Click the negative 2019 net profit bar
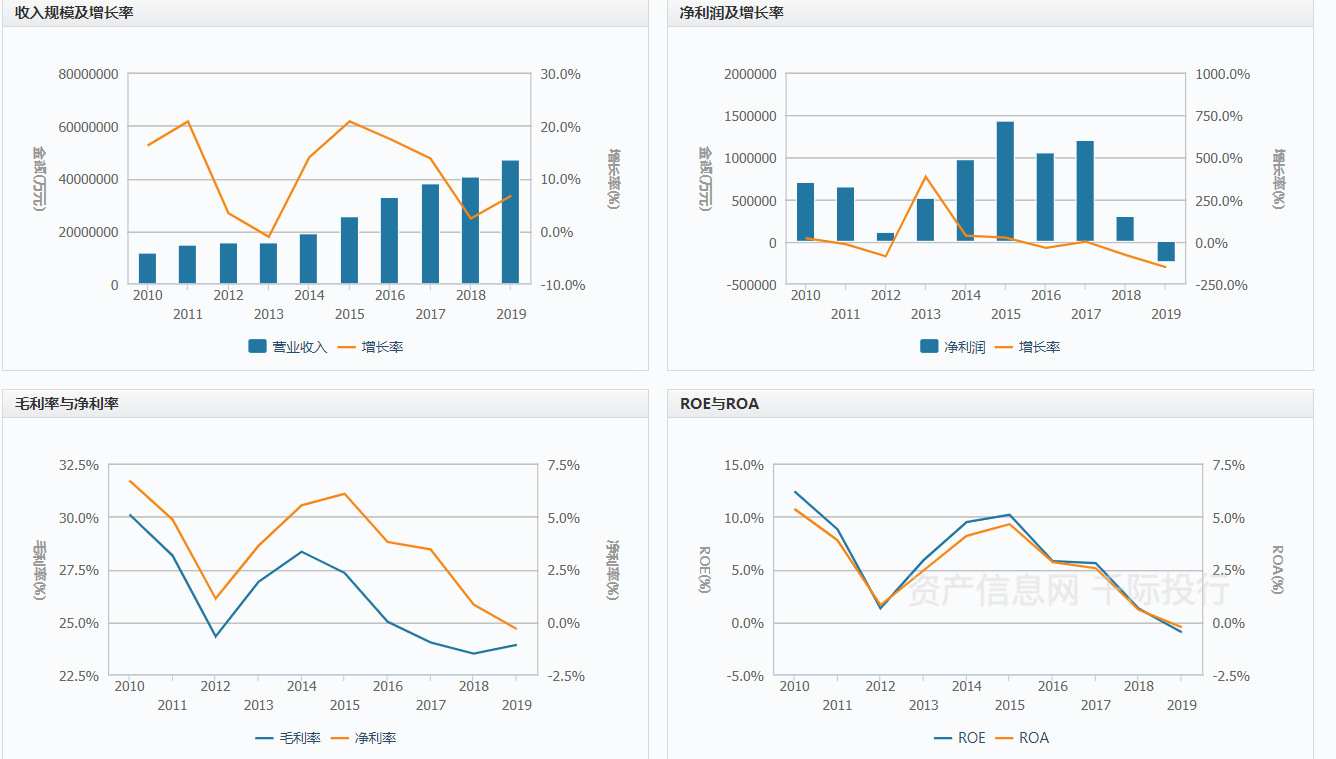The image size is (1336, 759). pyautogui.click(x=1166, y=252)
